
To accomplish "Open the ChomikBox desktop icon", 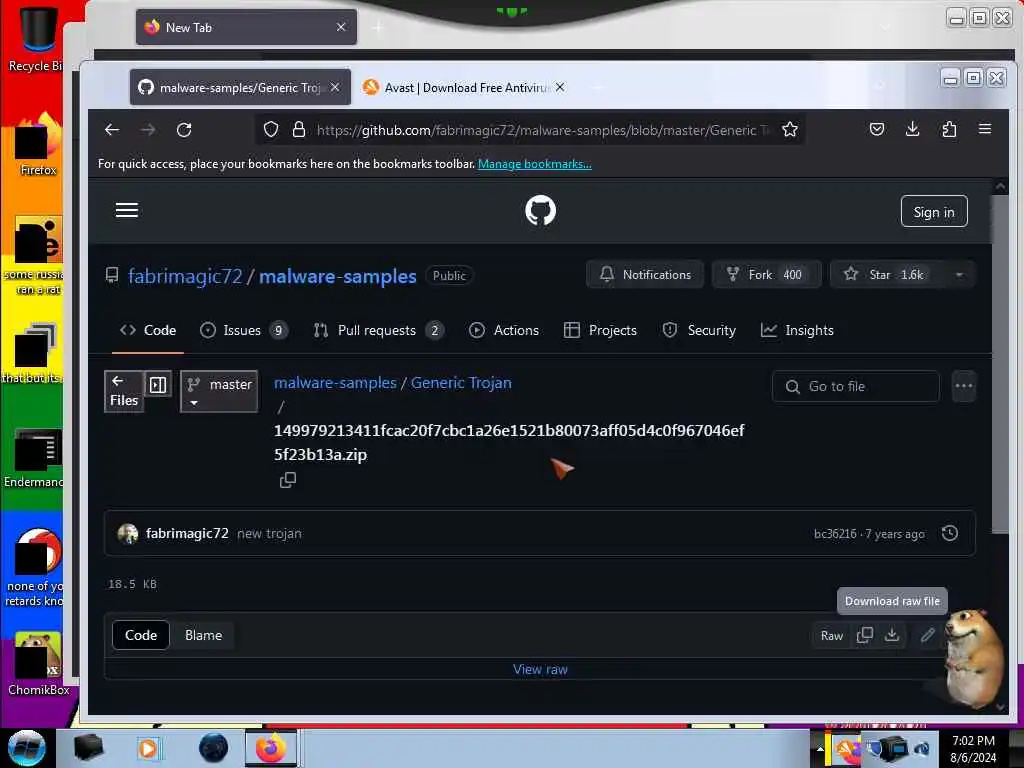I will [x=38, y=663].
